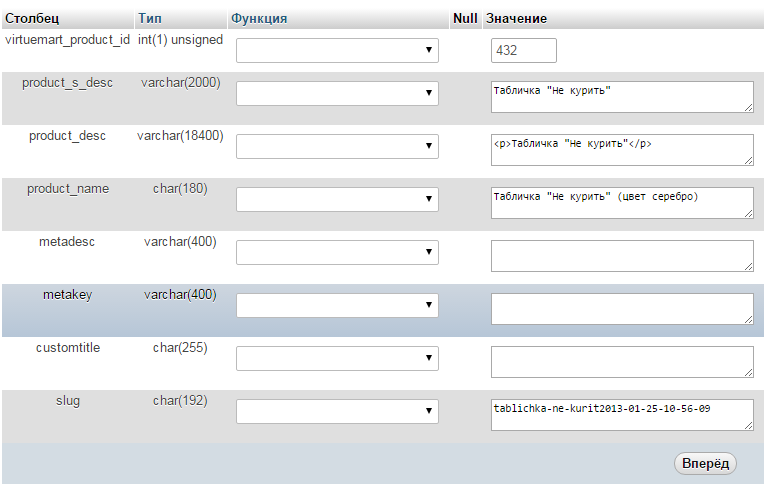The width and height of the screenshot is (767, 484).
Task: Click the Функция column header
Action: coord(259,18)
